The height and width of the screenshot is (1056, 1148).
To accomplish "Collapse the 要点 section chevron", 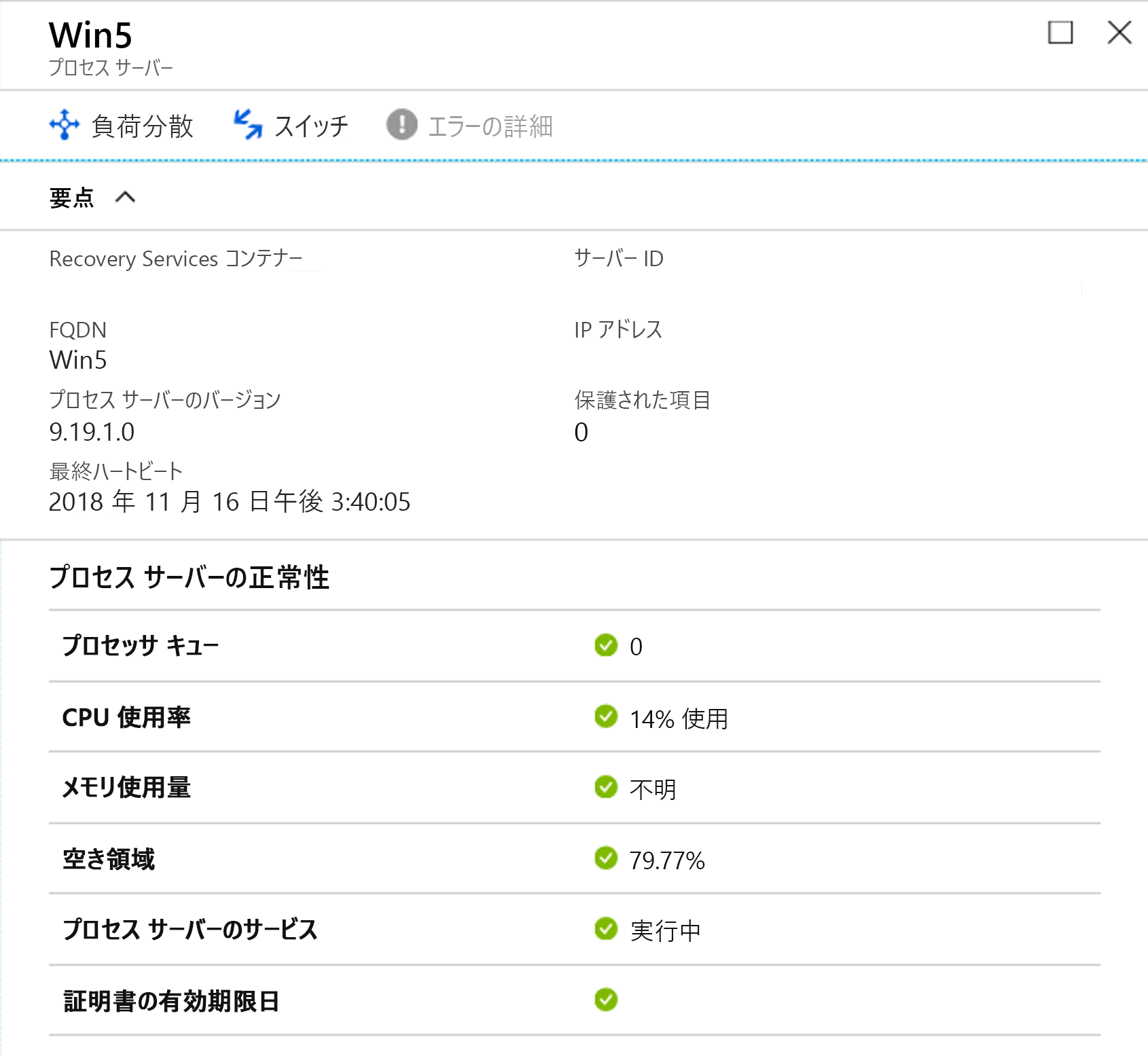I will point(126,198).
